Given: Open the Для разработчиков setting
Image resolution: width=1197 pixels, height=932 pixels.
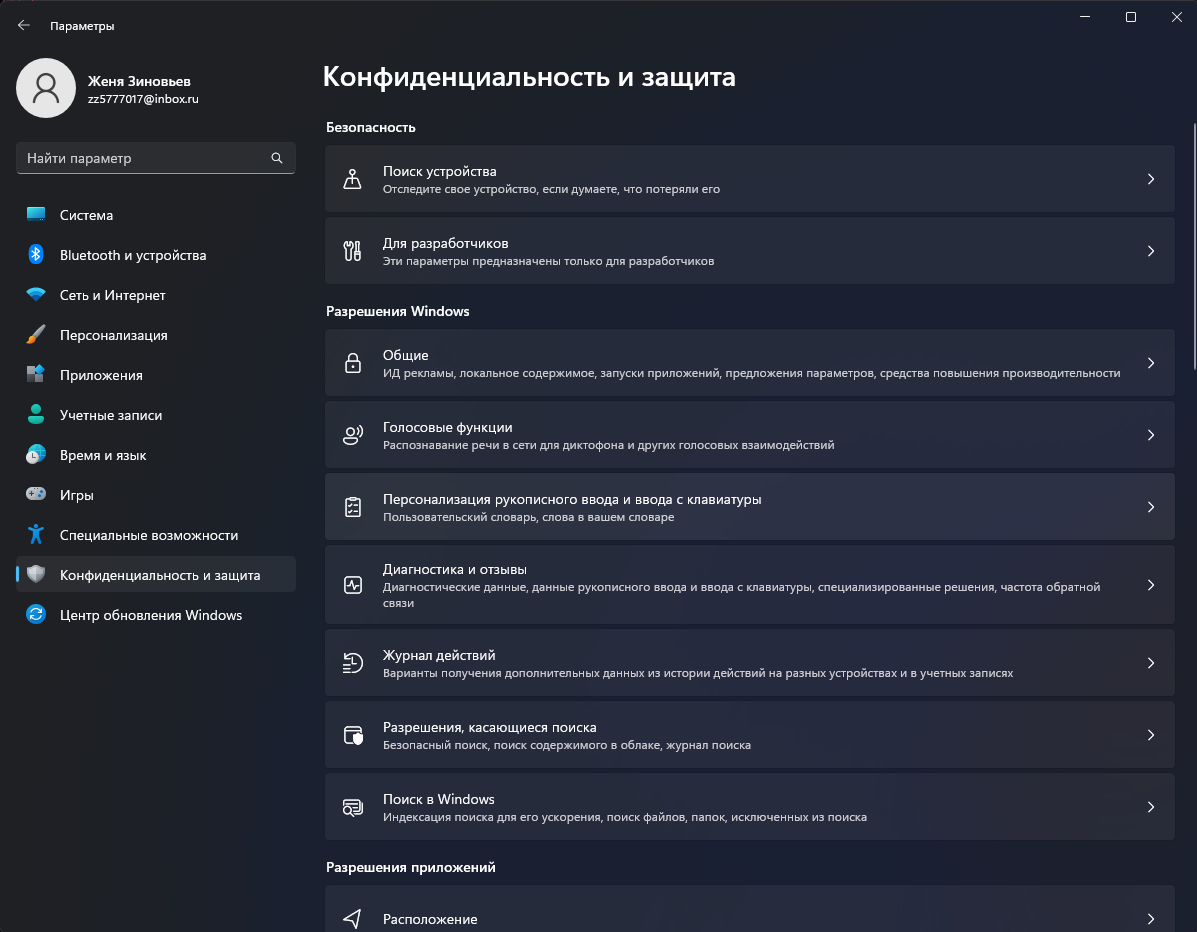Looking at the screenshot, I should [x=750, y=250].
